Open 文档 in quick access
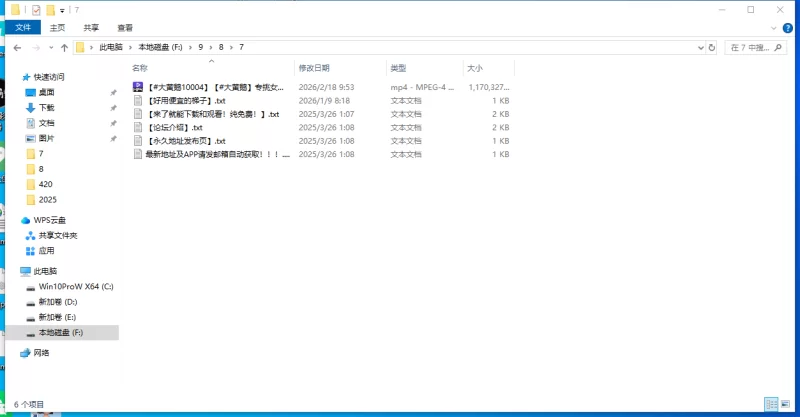 click(x=46, y=123)
